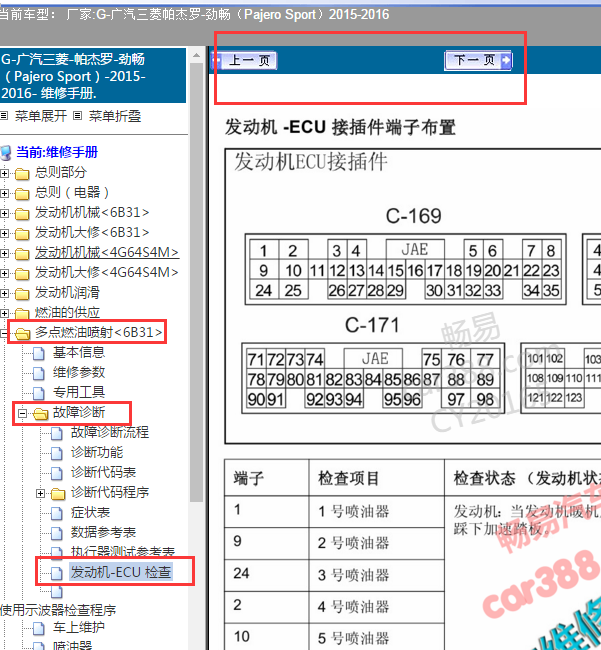This screenshot has height=650, width=601.
Task: Click the 总则（电器）folder icon
Action: [22, 193]
